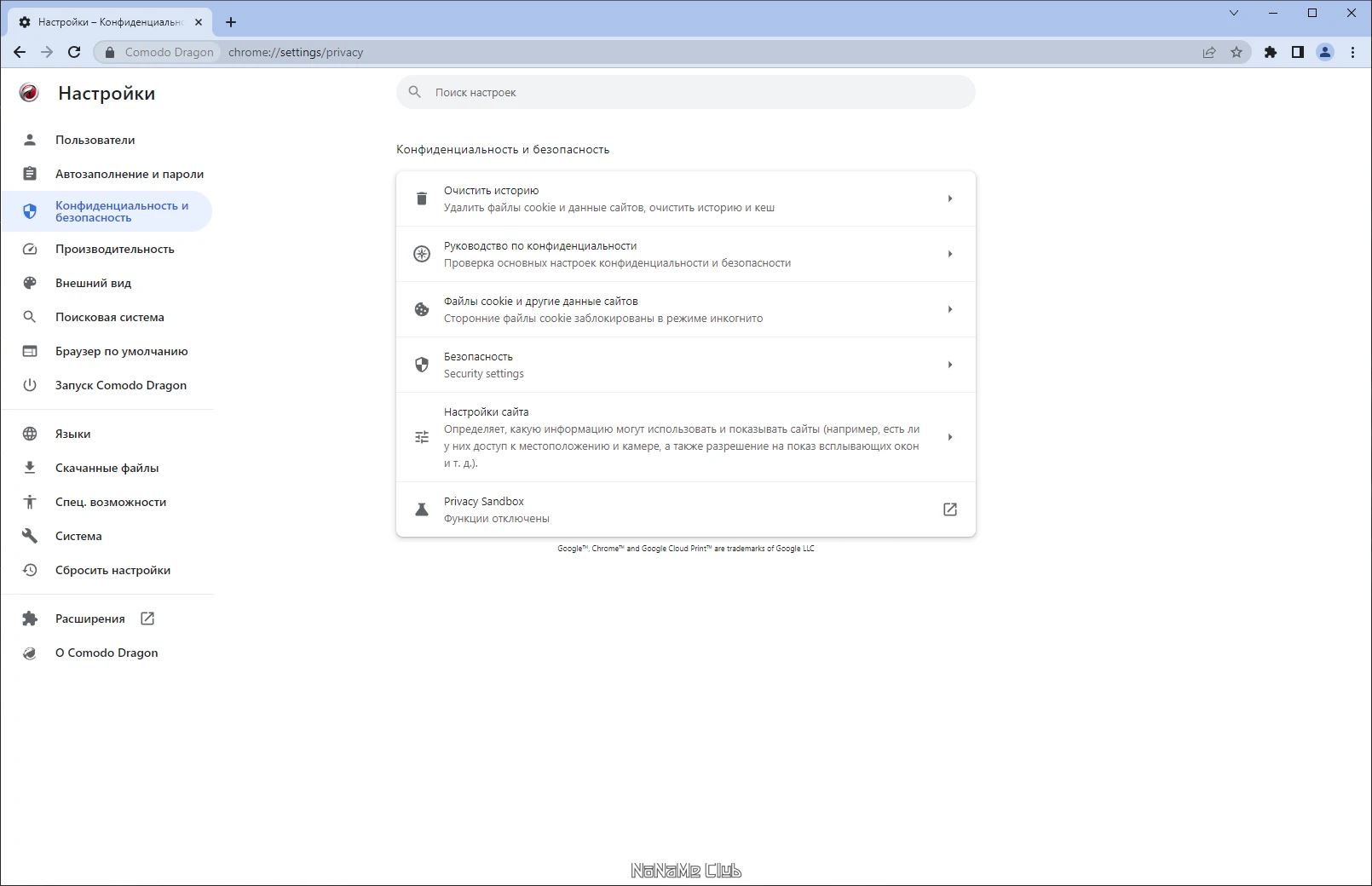
Task: Click the Security settings subtitle text
Action: (x=484, y=373)
